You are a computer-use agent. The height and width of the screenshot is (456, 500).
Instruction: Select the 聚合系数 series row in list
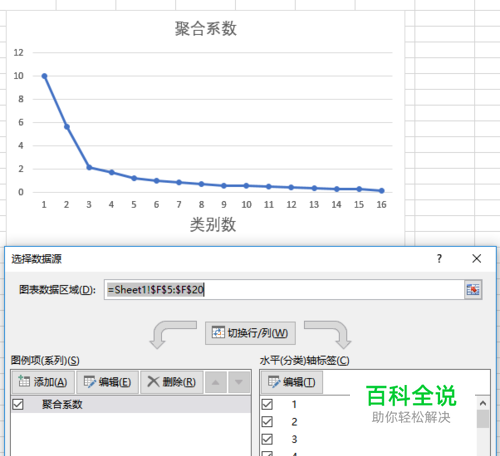tap(131, 404)
